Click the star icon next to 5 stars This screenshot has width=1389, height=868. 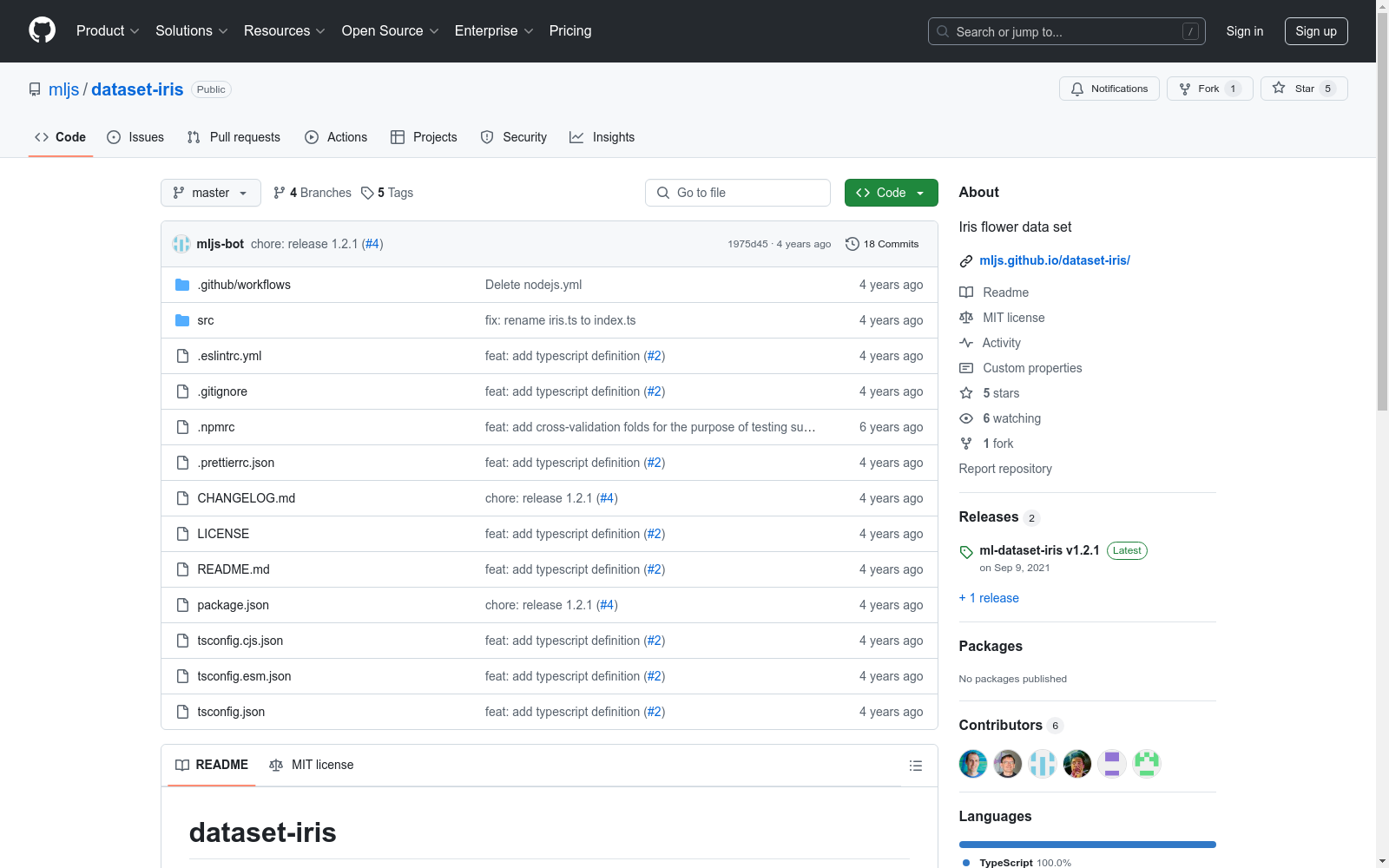pos(966,393)
